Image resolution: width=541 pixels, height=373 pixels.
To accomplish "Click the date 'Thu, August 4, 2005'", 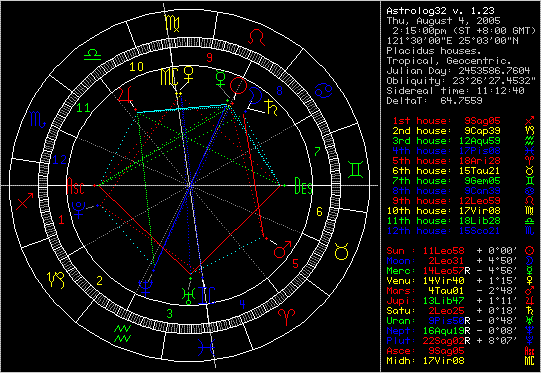I will coord(443,21).
